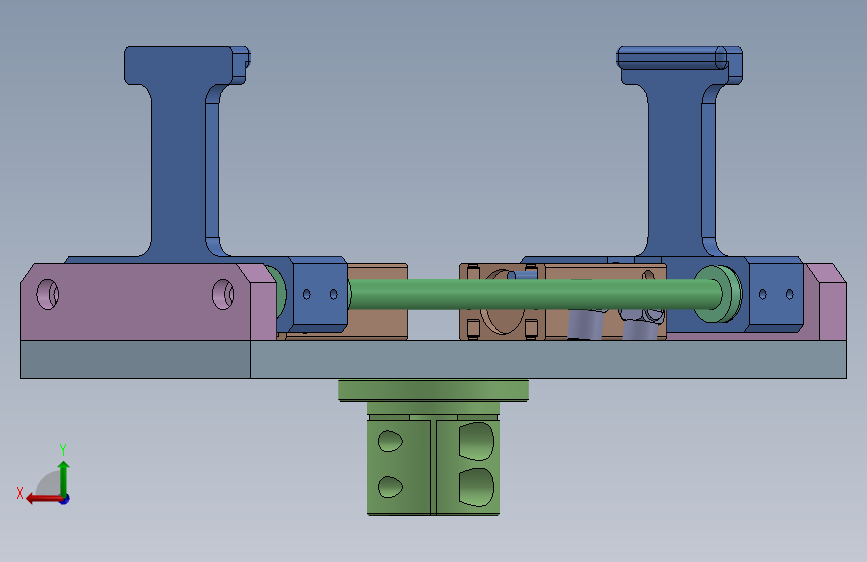Viewport: 867px width, 562px height.
Task: Click the blue Z axis dot of the triad
Action: pos(65,499)
